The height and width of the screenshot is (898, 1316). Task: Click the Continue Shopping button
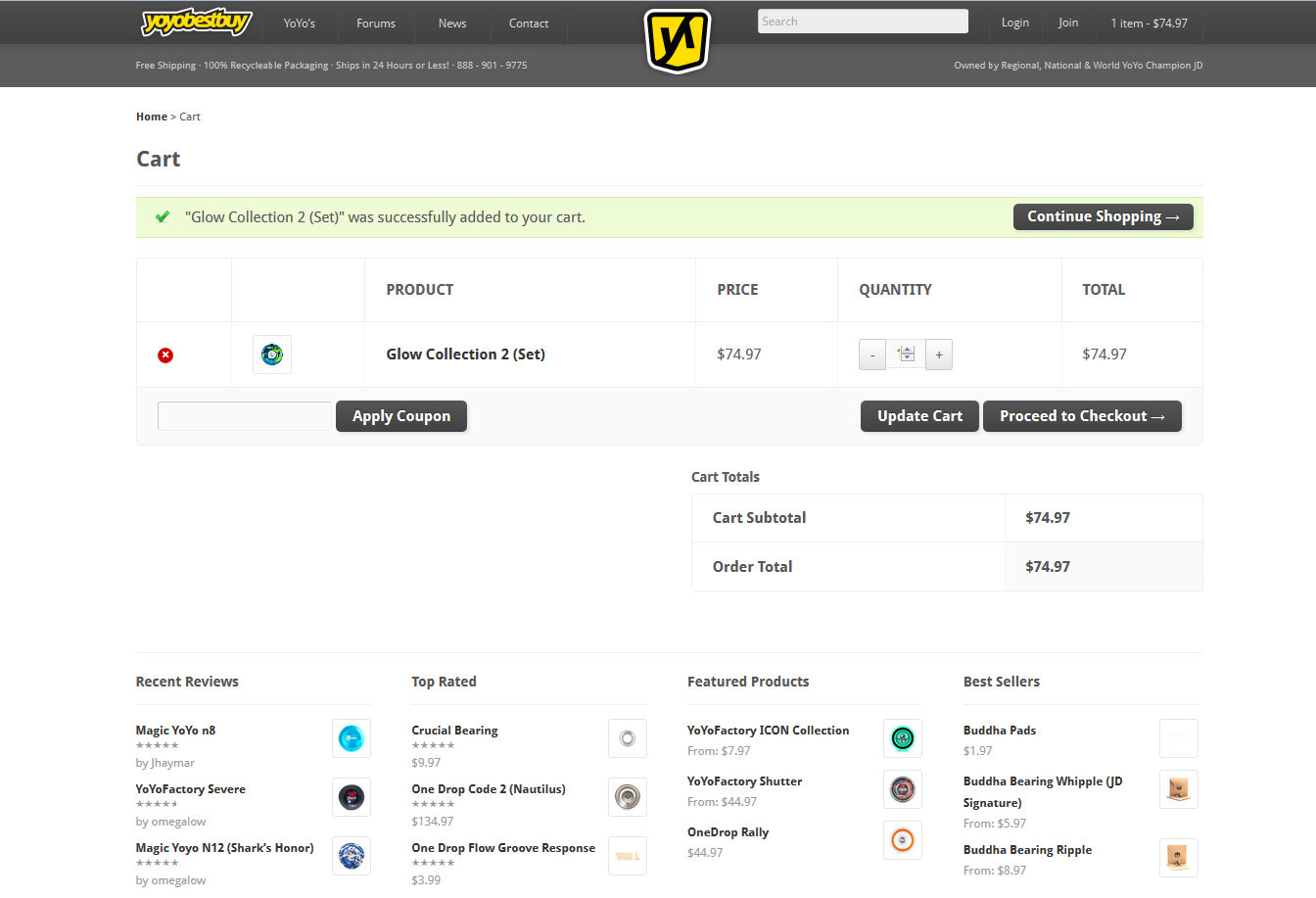[1103, 217]
